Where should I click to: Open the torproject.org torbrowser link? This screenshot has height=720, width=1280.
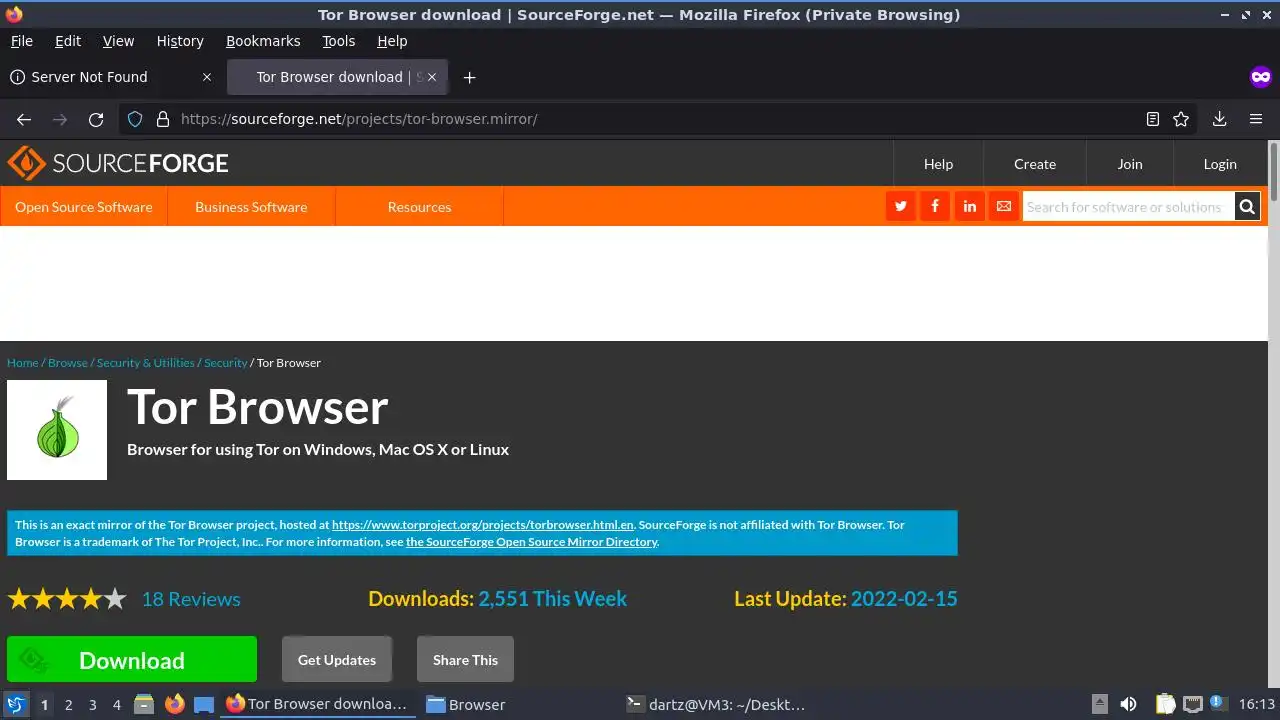click(483, 525)
